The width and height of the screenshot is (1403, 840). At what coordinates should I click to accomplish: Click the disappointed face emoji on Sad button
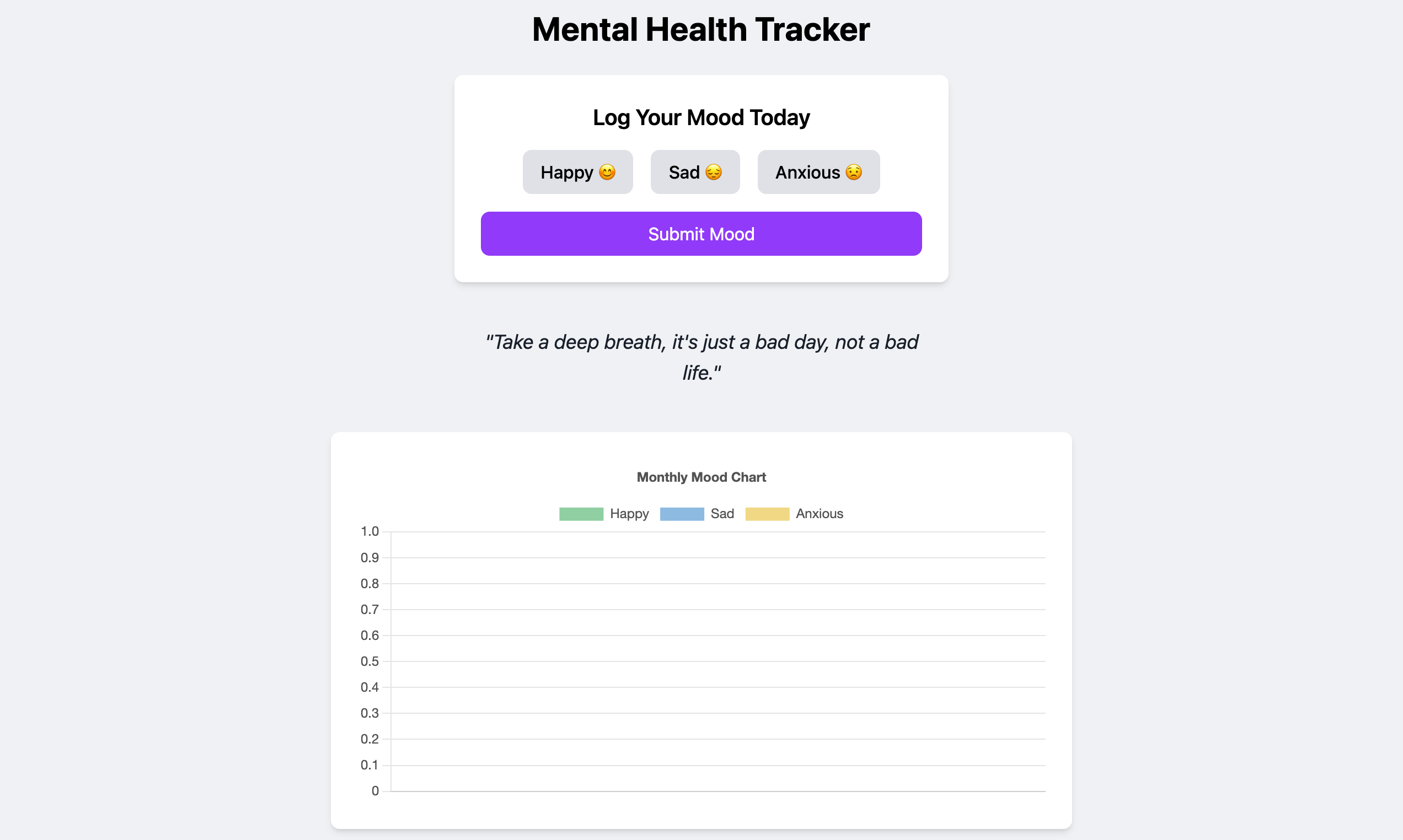click(x=714, y=172)
